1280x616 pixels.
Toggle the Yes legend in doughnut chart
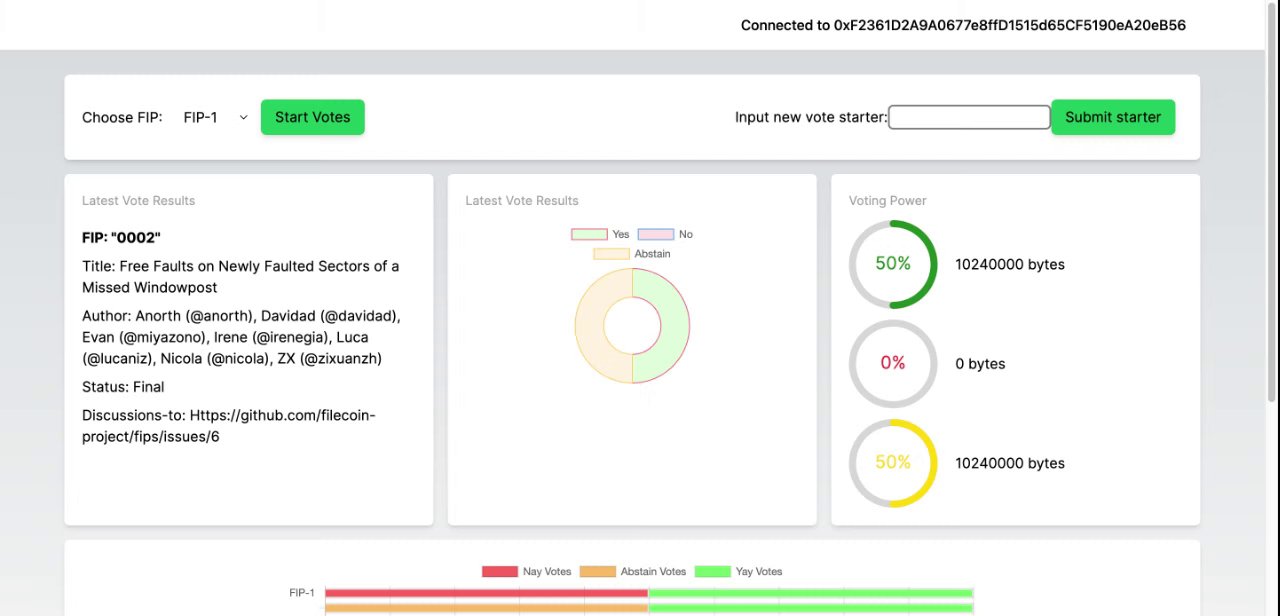589,234
